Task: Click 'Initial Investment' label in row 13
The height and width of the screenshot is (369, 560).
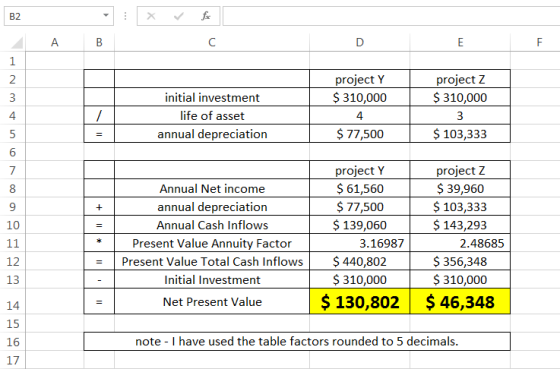Action: [x=212, y=280]
